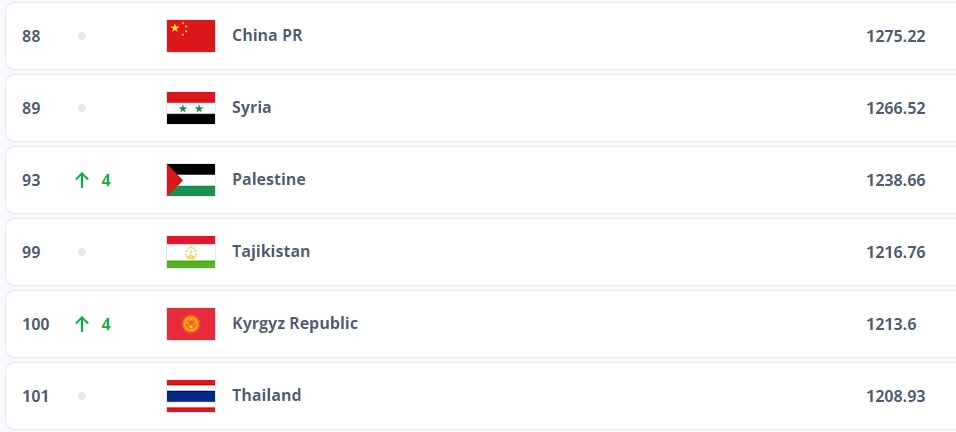Click the China PR flag icon

190,36
